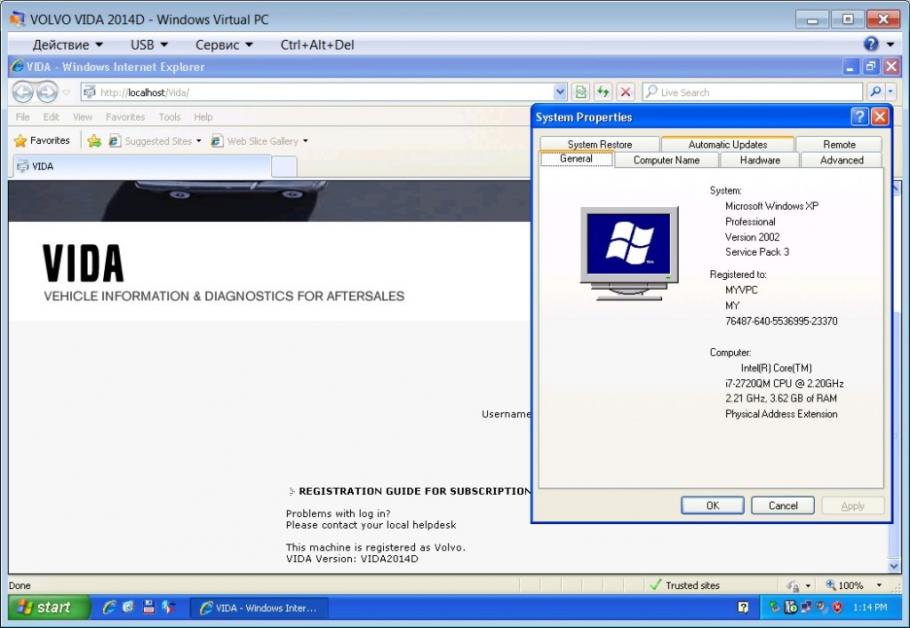The height and width of the screenshot is (628, 910).
Task: Click the Show Desktop icon in Quick Launch
Action: [128, 607]
